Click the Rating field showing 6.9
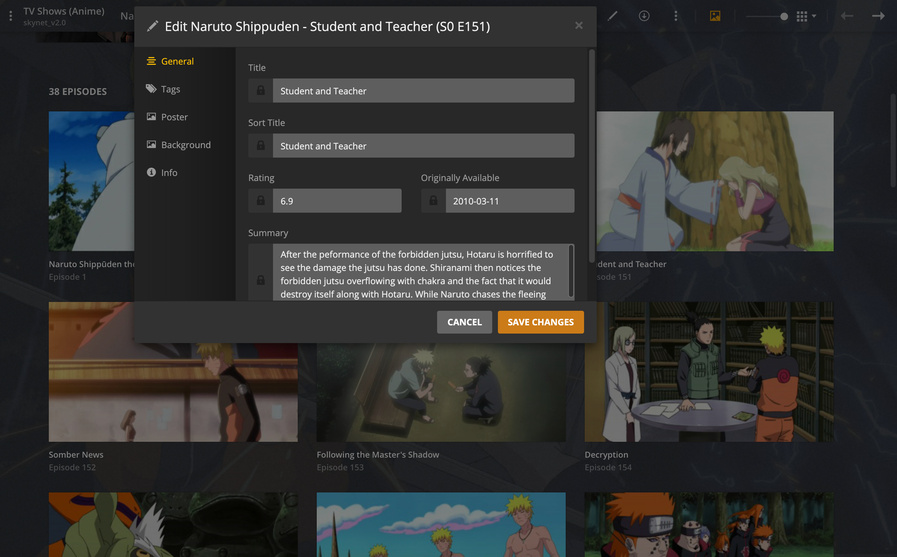Viewport: 897px width, 557px height. (337, 201)
